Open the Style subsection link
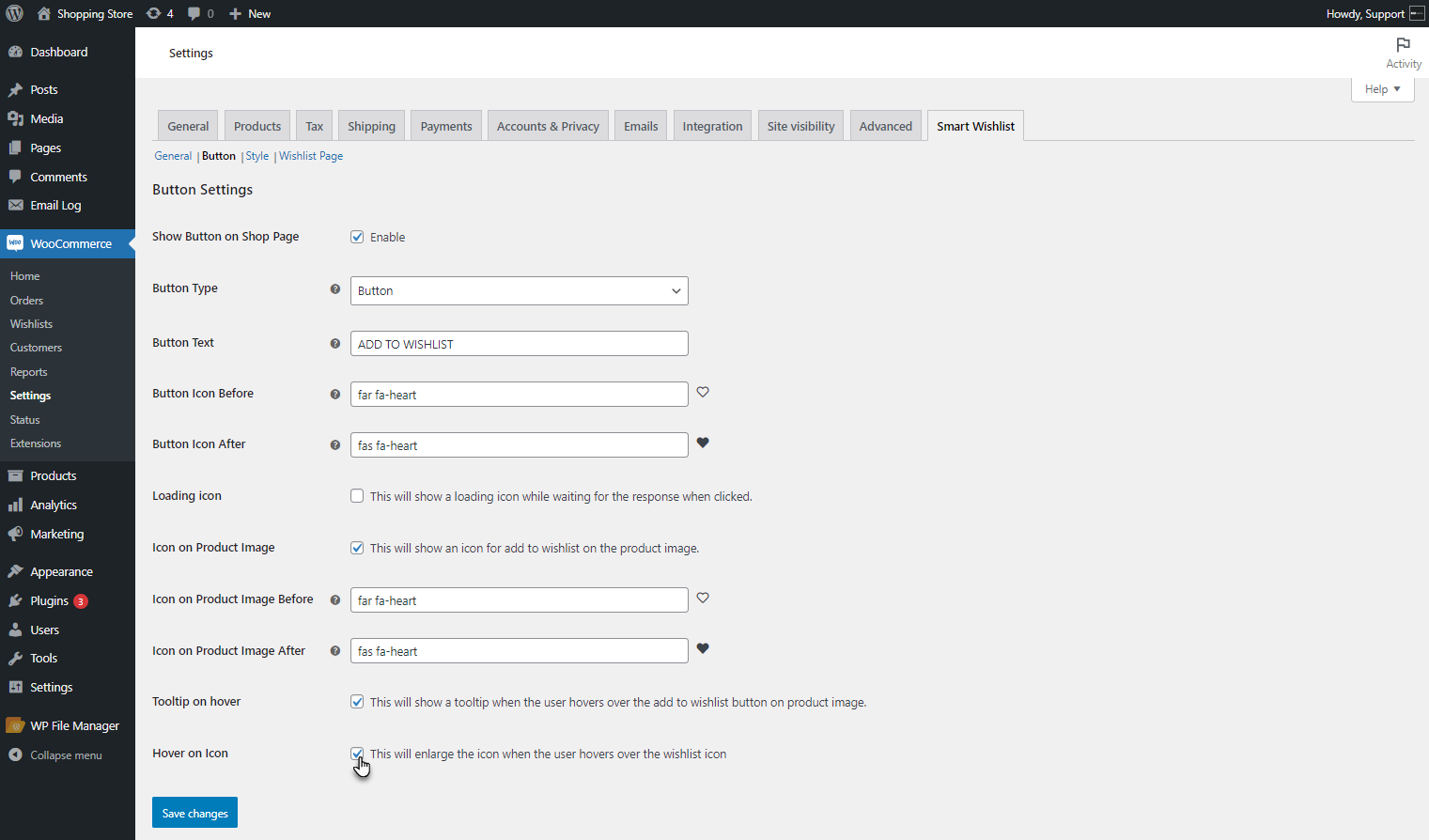The height and width of the screenshot is (840, 1429). point(257,156)
